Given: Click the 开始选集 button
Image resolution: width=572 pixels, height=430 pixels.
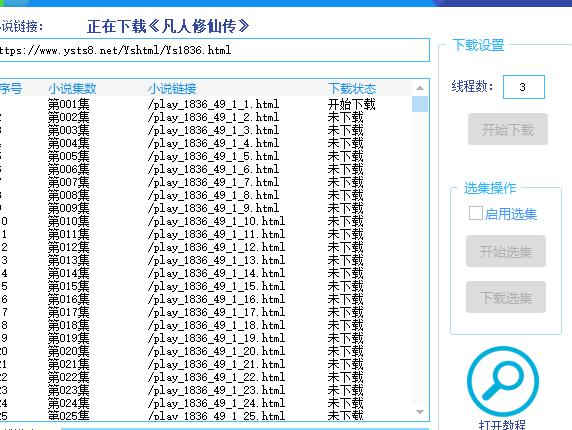Looking at the screenshot, I should click(x=506, y=251).
